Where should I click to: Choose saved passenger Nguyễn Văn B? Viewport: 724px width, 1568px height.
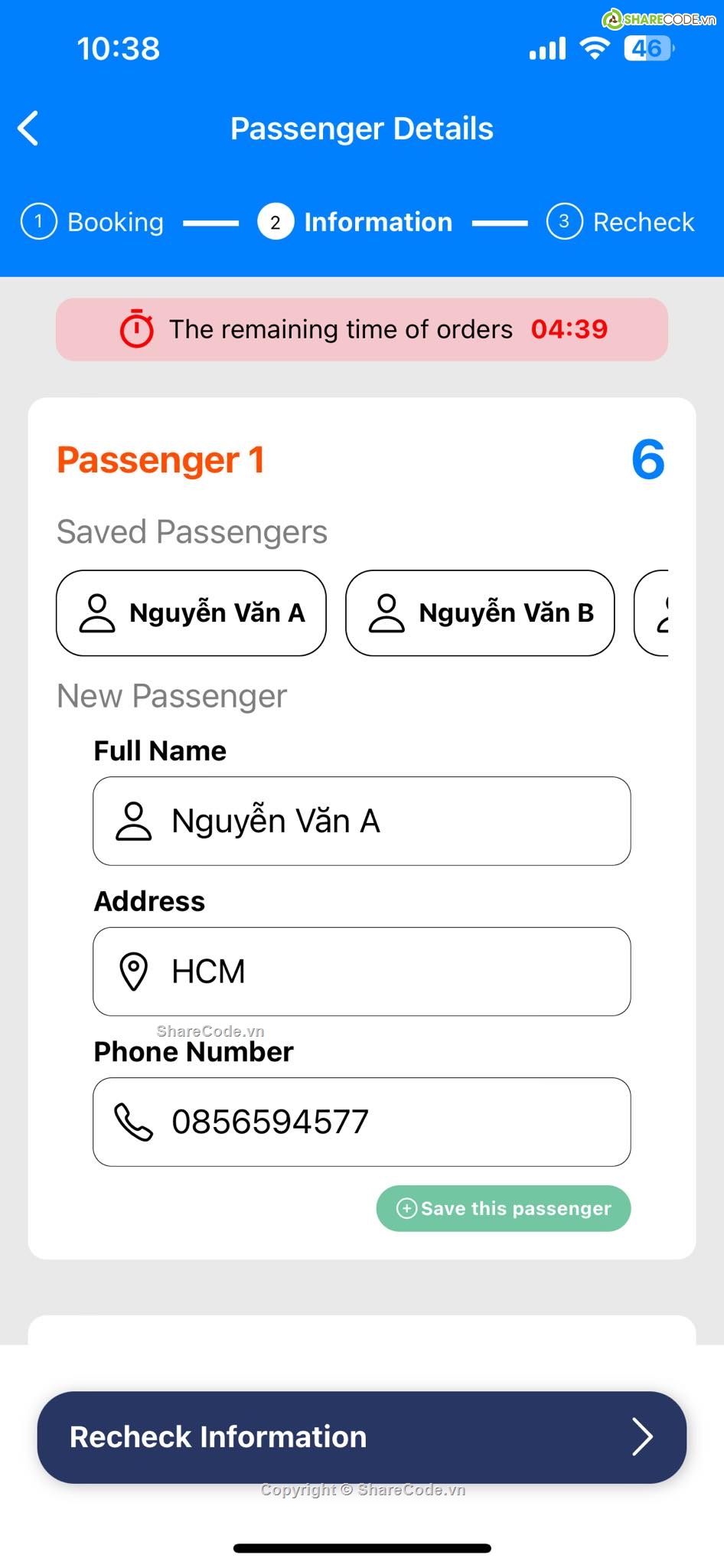coord(480,613)
